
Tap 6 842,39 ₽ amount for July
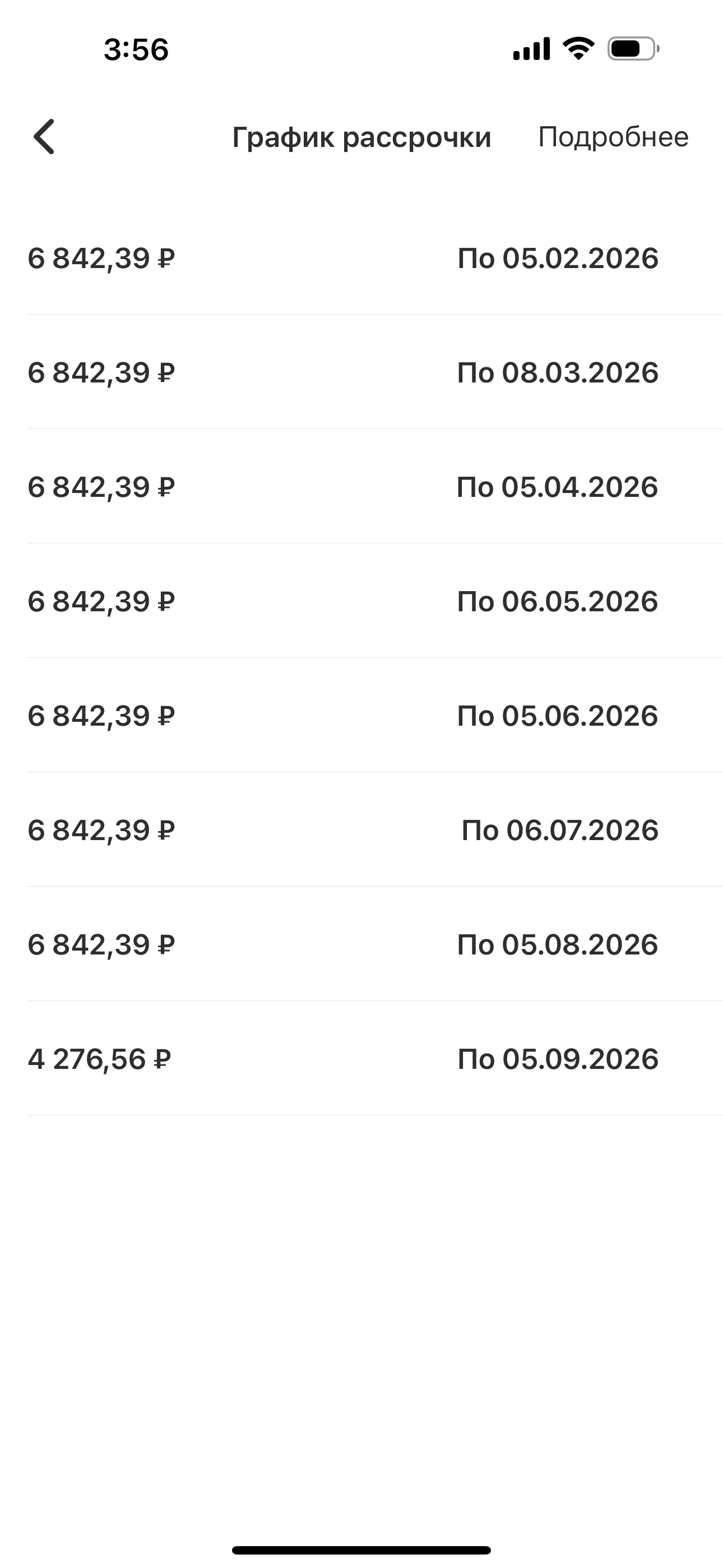[101, 830]
